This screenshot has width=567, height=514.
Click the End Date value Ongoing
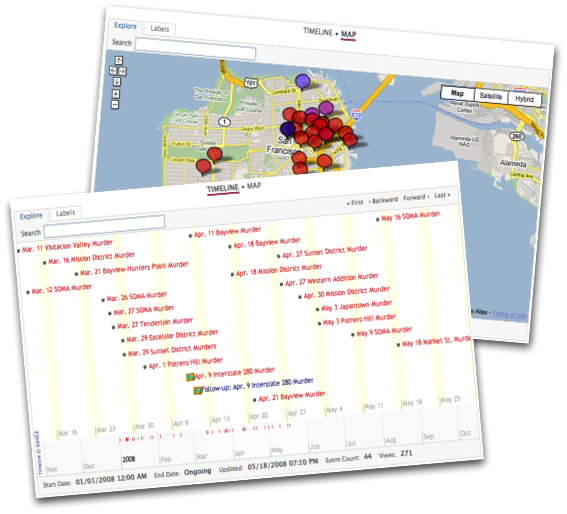pos(197,472)
